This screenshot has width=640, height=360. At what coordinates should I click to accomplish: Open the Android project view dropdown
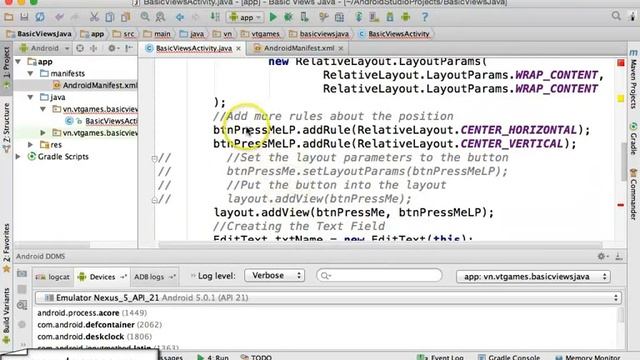tap(44, 48)
